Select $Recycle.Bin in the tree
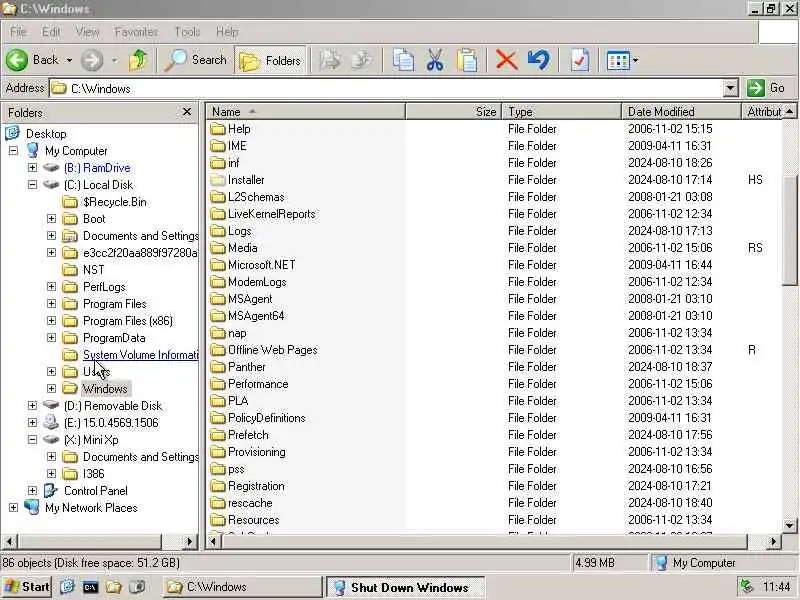The width and height of the screenshot is (800, 600). click(x=115, y=202)
